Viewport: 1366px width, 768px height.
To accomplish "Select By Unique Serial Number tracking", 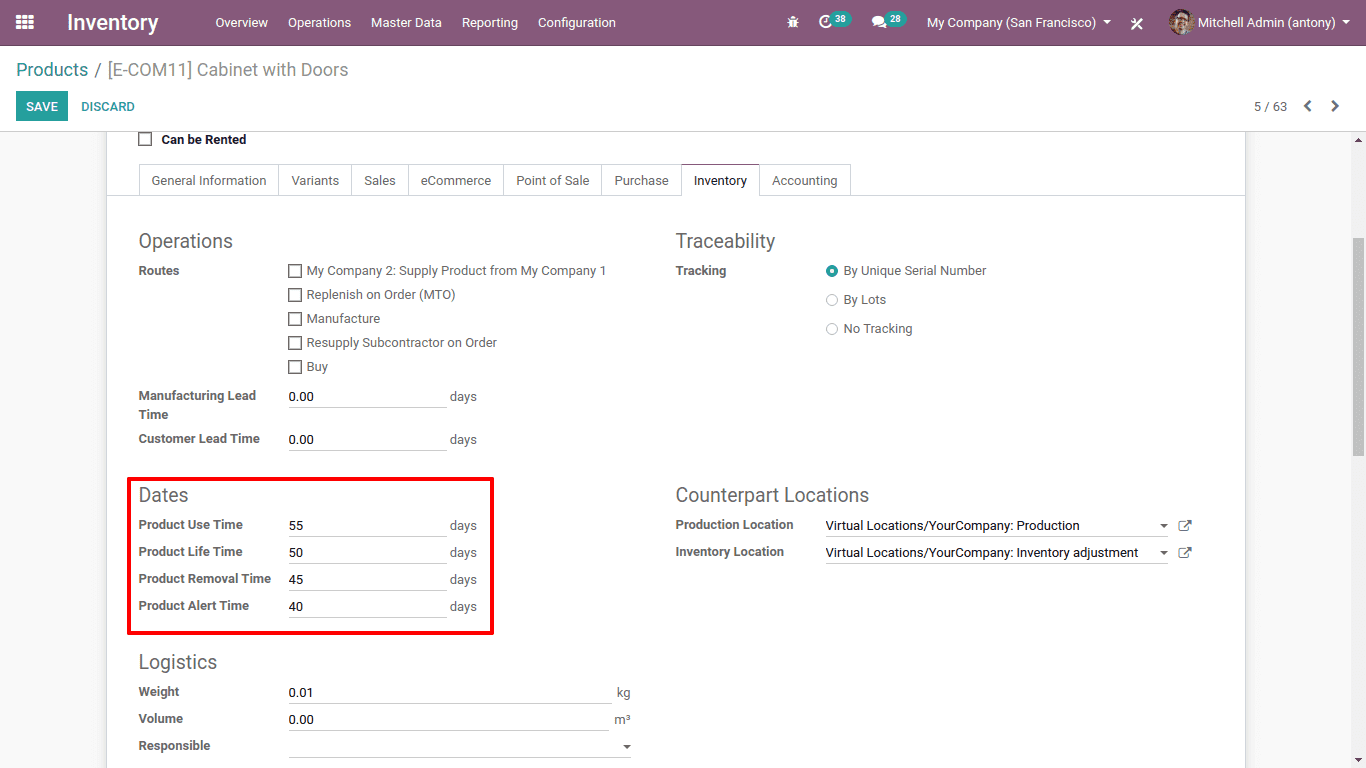I will point(832,271).
